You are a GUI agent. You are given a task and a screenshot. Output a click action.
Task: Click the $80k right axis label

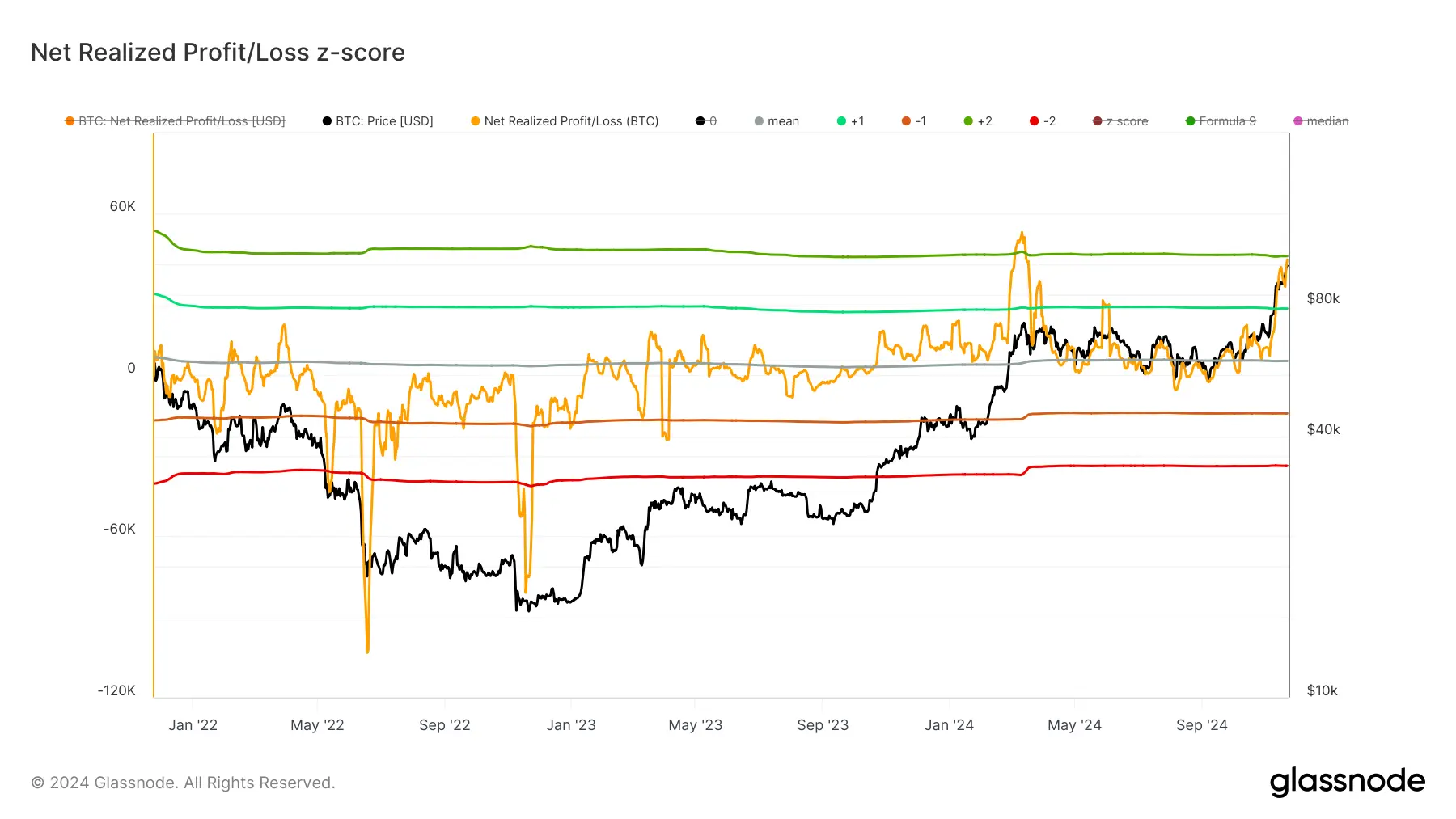coord(1323,298)
